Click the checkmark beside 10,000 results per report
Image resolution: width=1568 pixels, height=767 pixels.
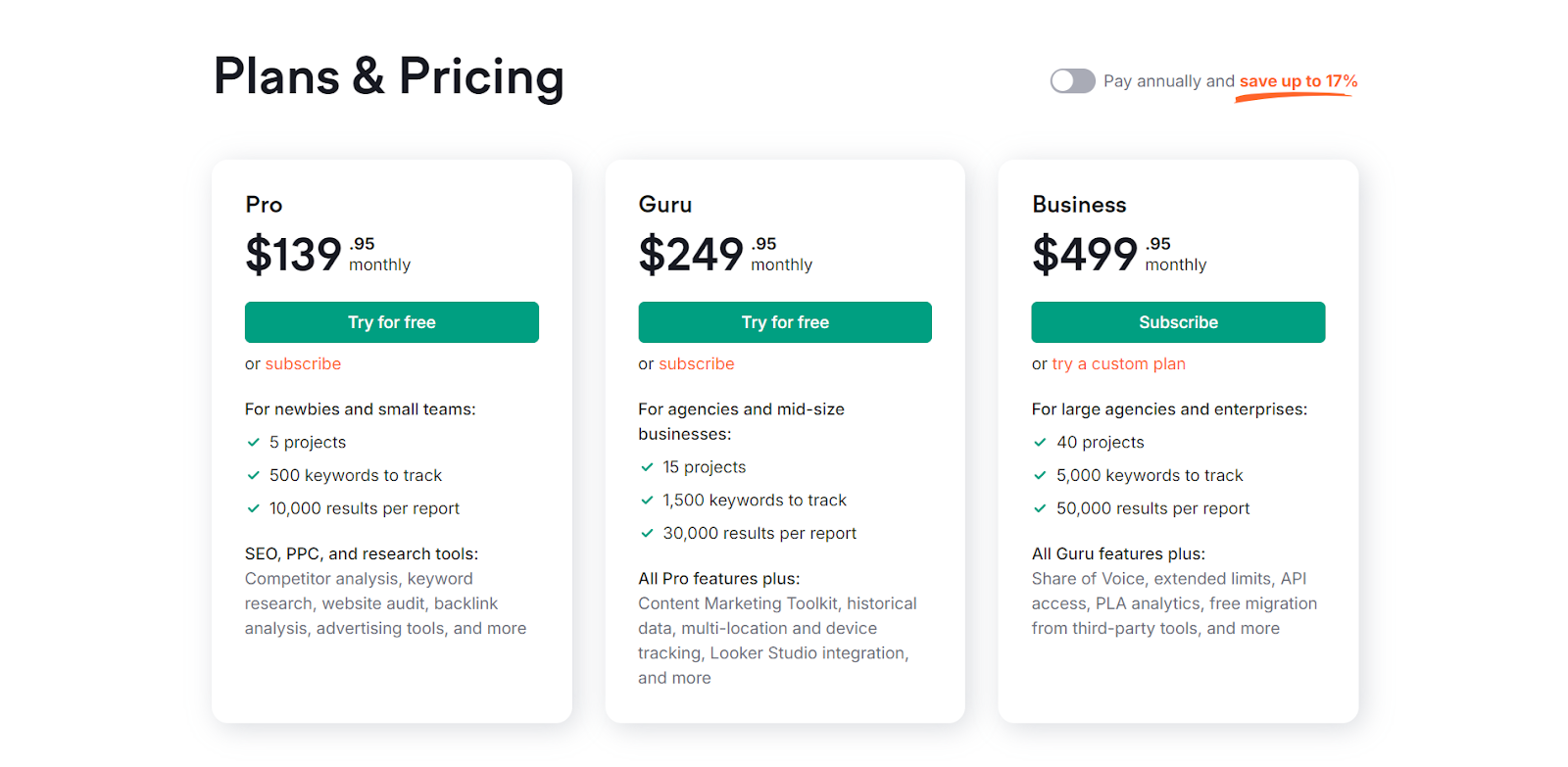point(252,508)
